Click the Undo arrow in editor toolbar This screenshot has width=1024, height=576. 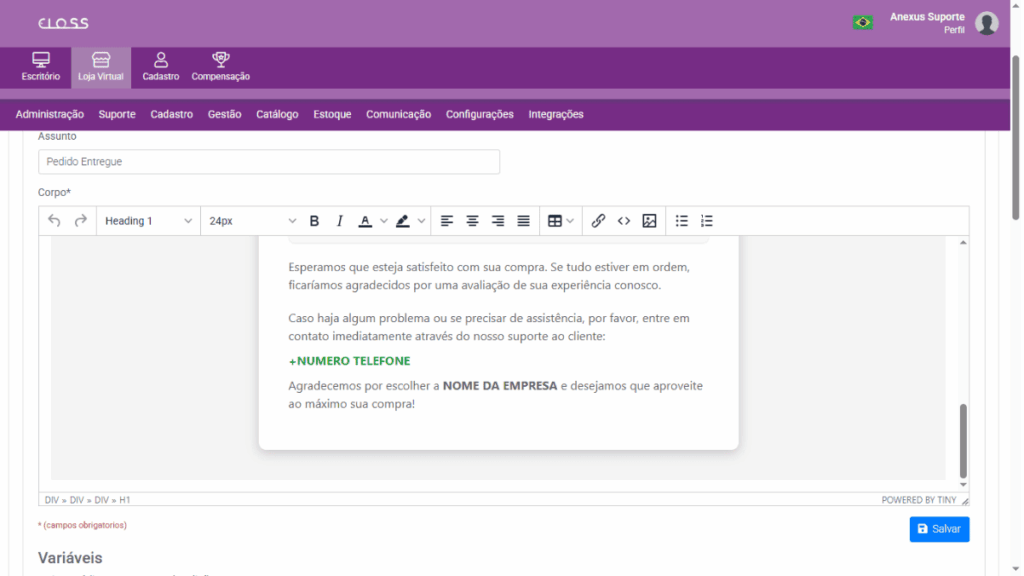click(x=55, y=221)
